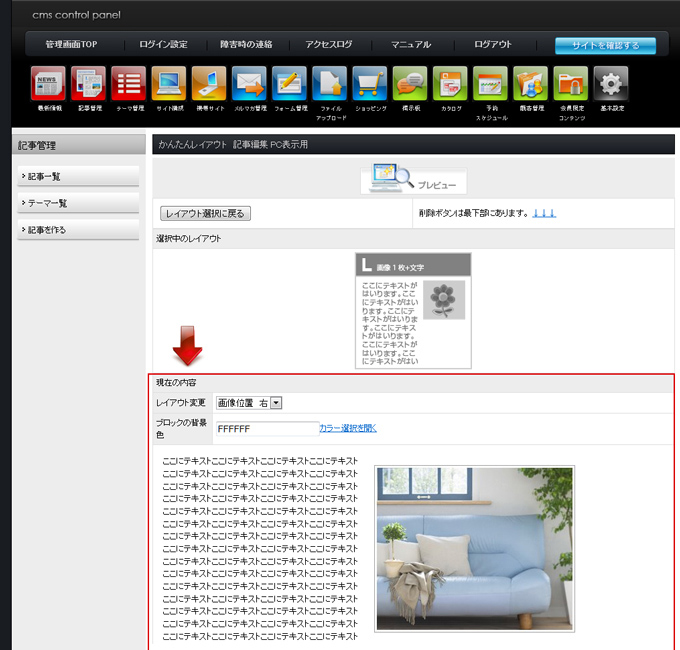Click the FFFFFF background color field
This screenshot has height=650, width=680.
pos(266,429)
